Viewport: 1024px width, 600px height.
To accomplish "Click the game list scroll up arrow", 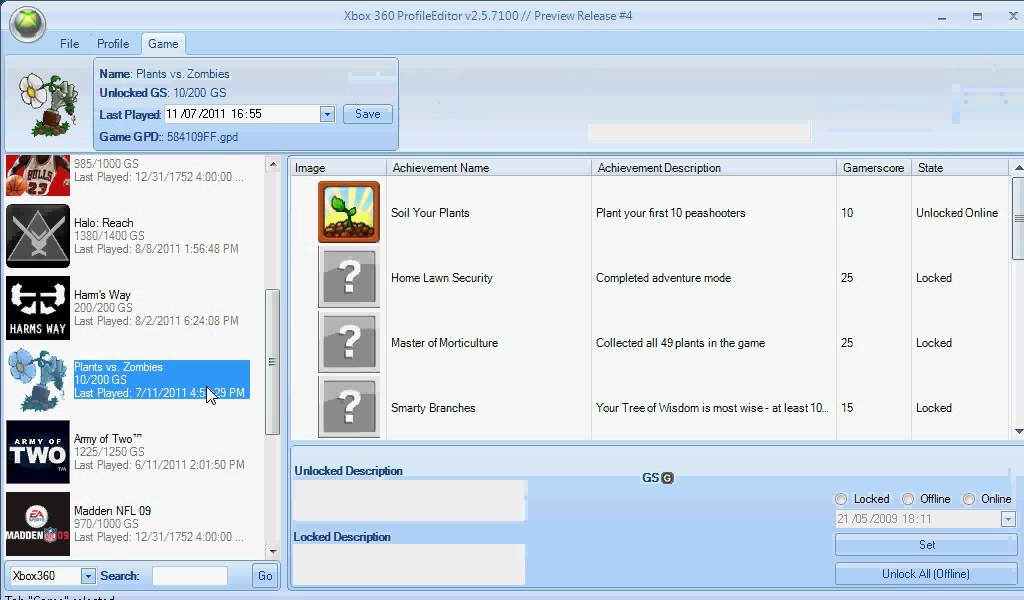I will pyautogui.click(x=273, y=164).
